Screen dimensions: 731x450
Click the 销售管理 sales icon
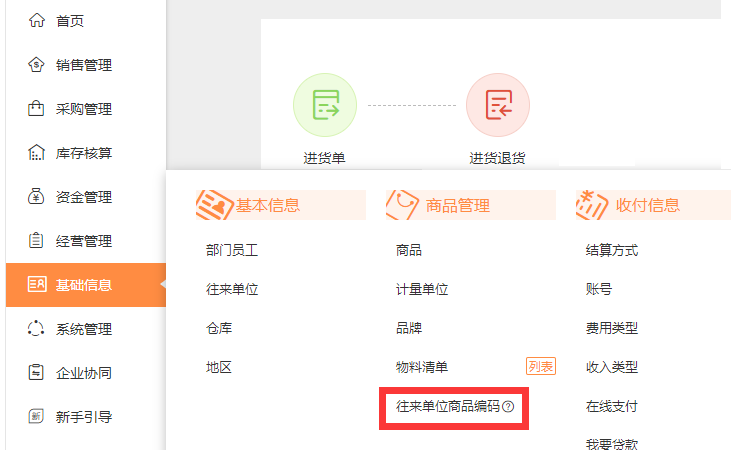click(36, 64)
